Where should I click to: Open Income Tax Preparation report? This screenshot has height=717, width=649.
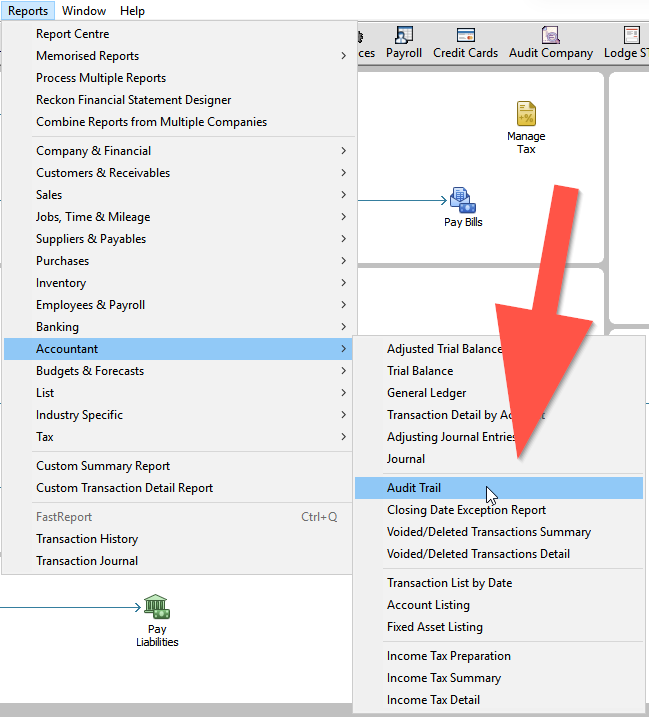click(499, 656)
